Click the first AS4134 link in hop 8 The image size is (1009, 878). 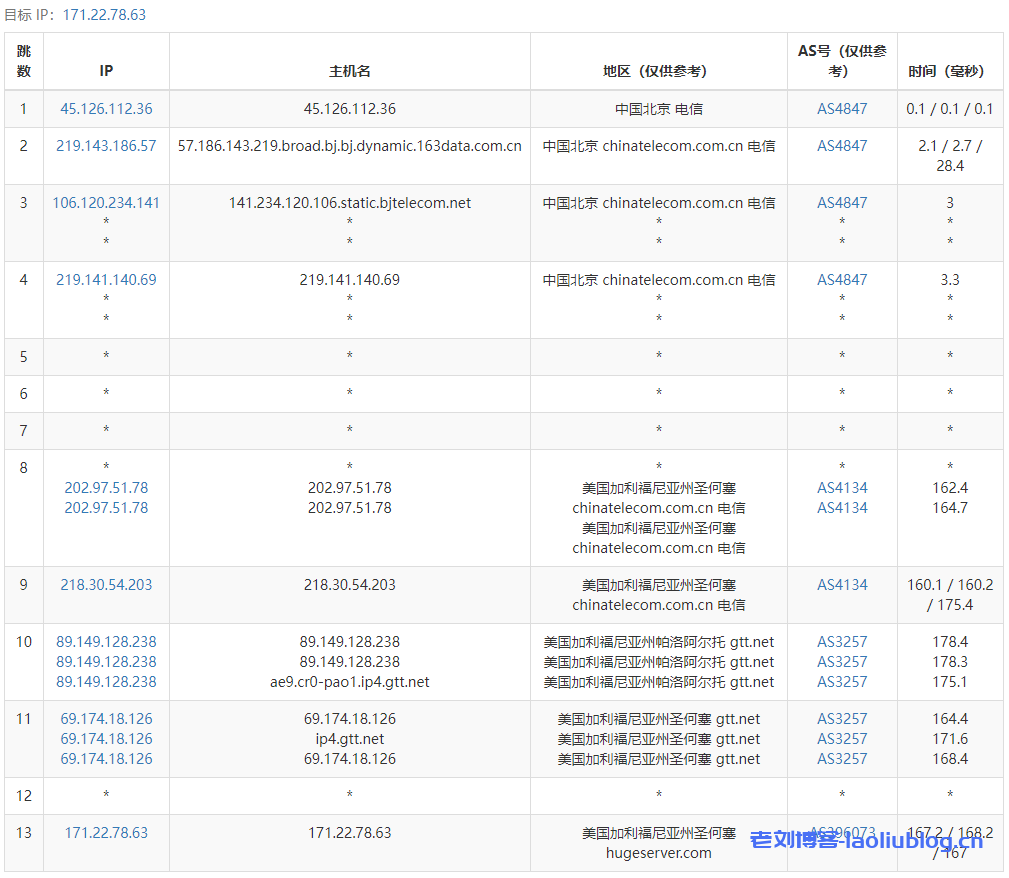pyautogui.click(x=842, y=488)
